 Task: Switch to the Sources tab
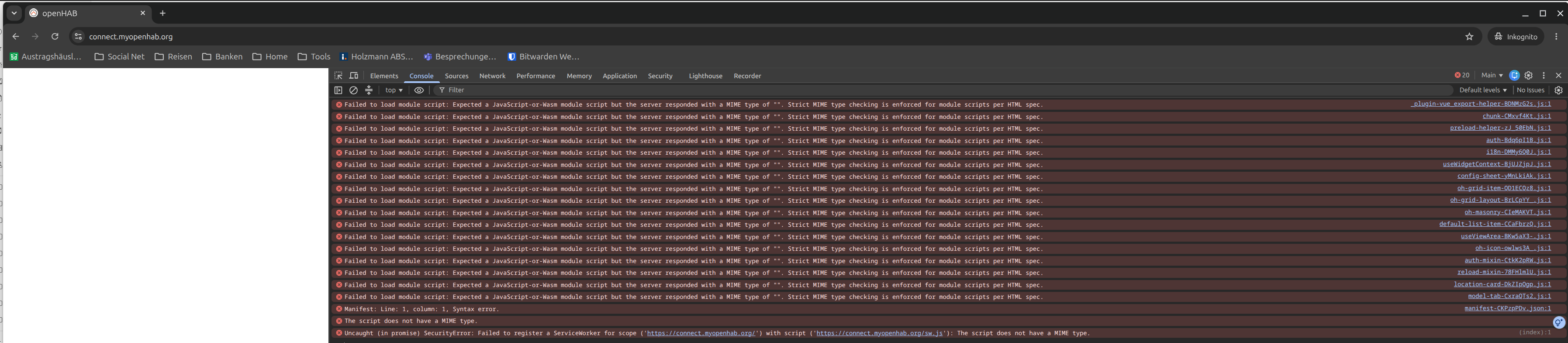[x=456, y=76]
